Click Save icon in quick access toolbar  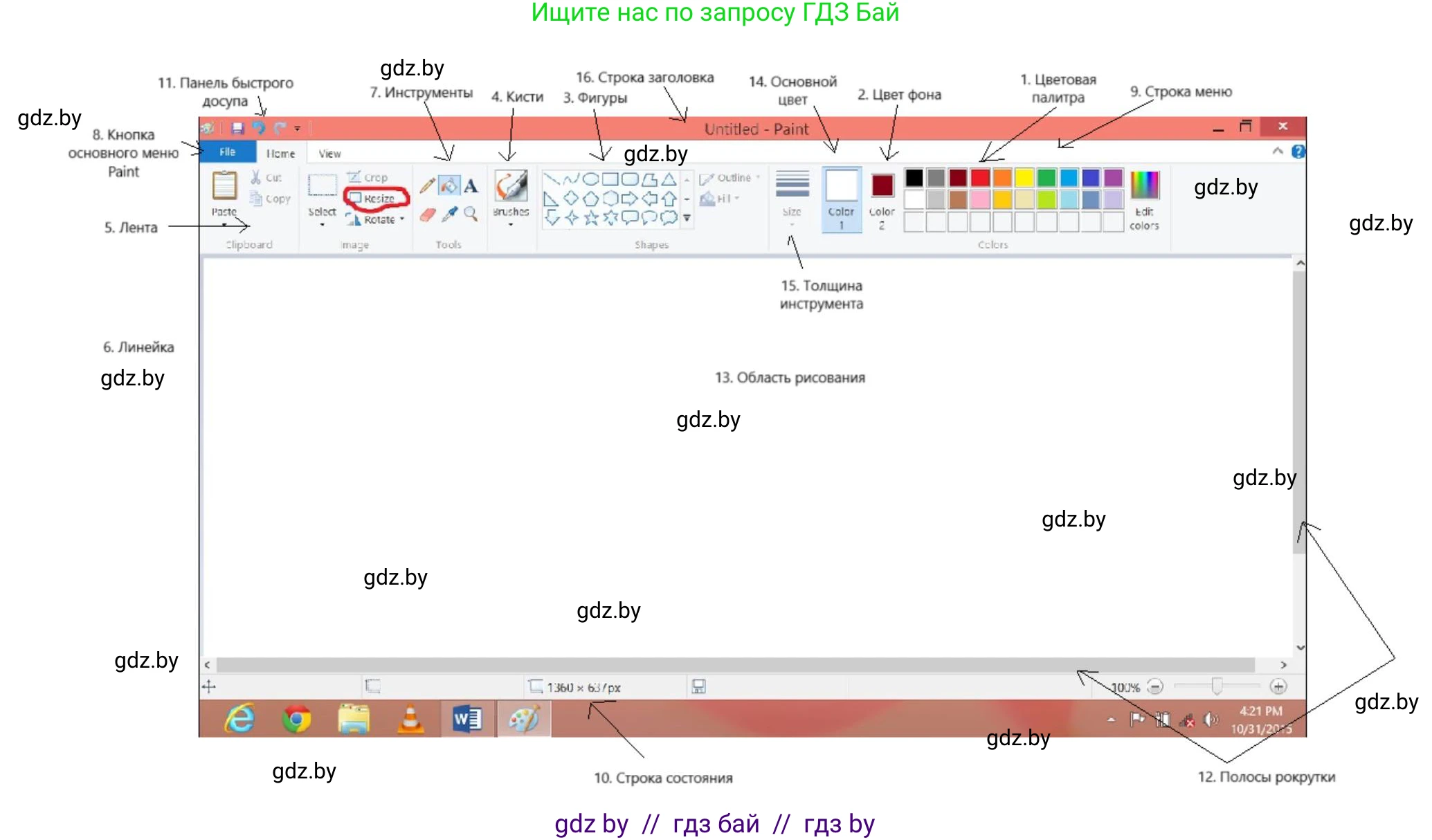pos(237,128)
